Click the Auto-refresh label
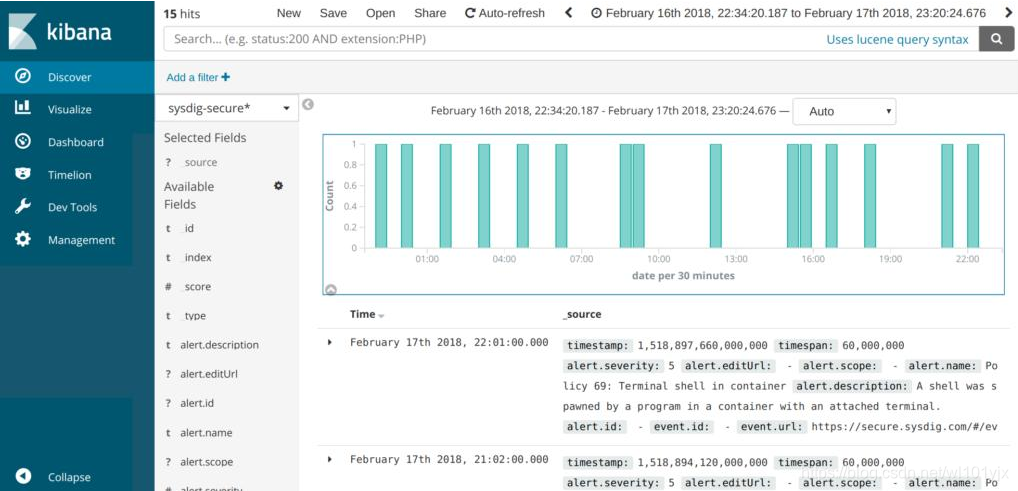 (512, 13)
